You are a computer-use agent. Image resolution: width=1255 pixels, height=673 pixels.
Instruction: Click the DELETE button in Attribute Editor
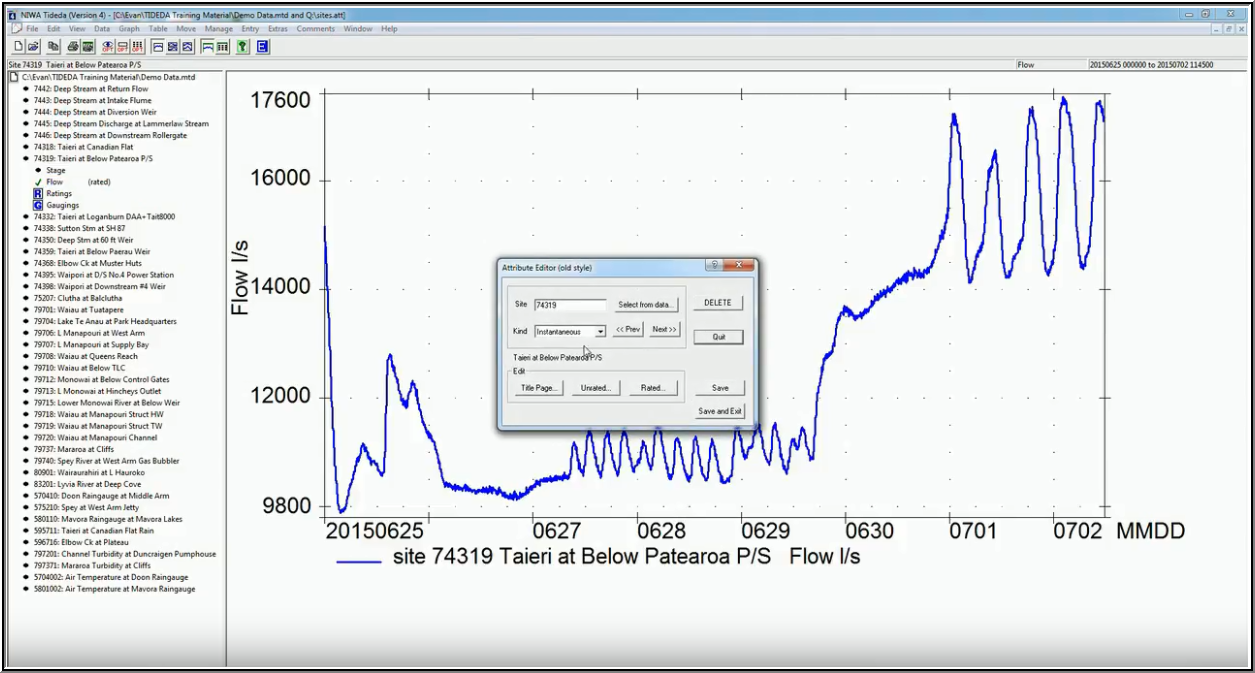click(x=718, y=303)
